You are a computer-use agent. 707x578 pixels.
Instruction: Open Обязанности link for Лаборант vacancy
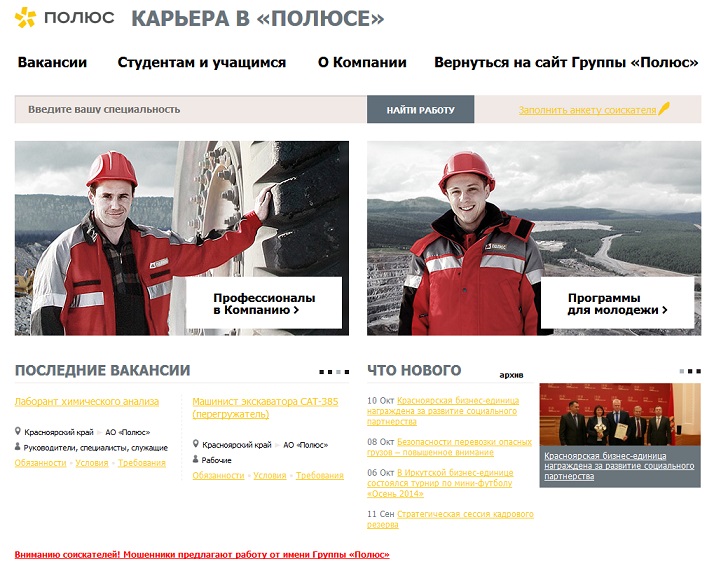[41, 463]
